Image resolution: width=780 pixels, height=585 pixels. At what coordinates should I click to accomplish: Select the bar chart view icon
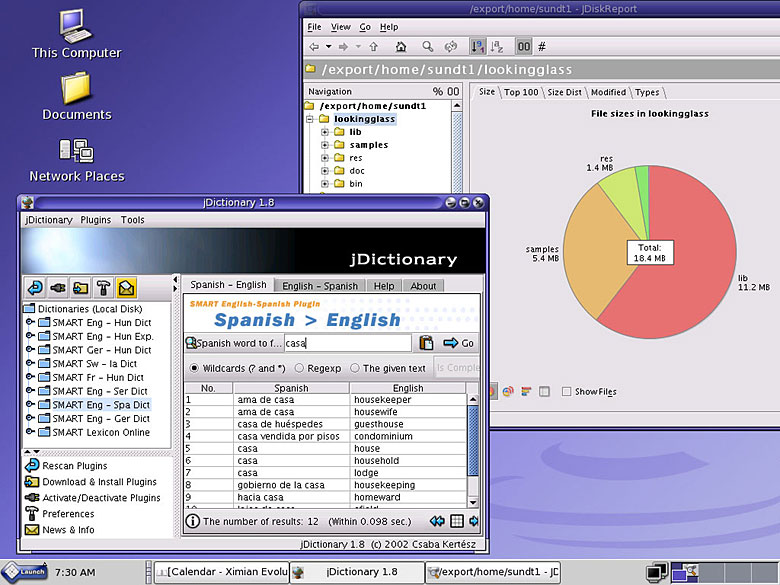tap(526, 391)
